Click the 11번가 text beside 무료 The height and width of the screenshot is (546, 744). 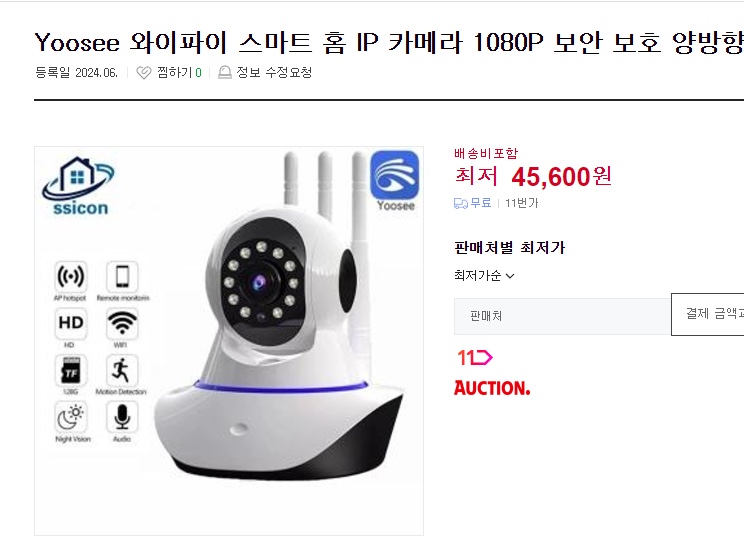click(521, 204)
